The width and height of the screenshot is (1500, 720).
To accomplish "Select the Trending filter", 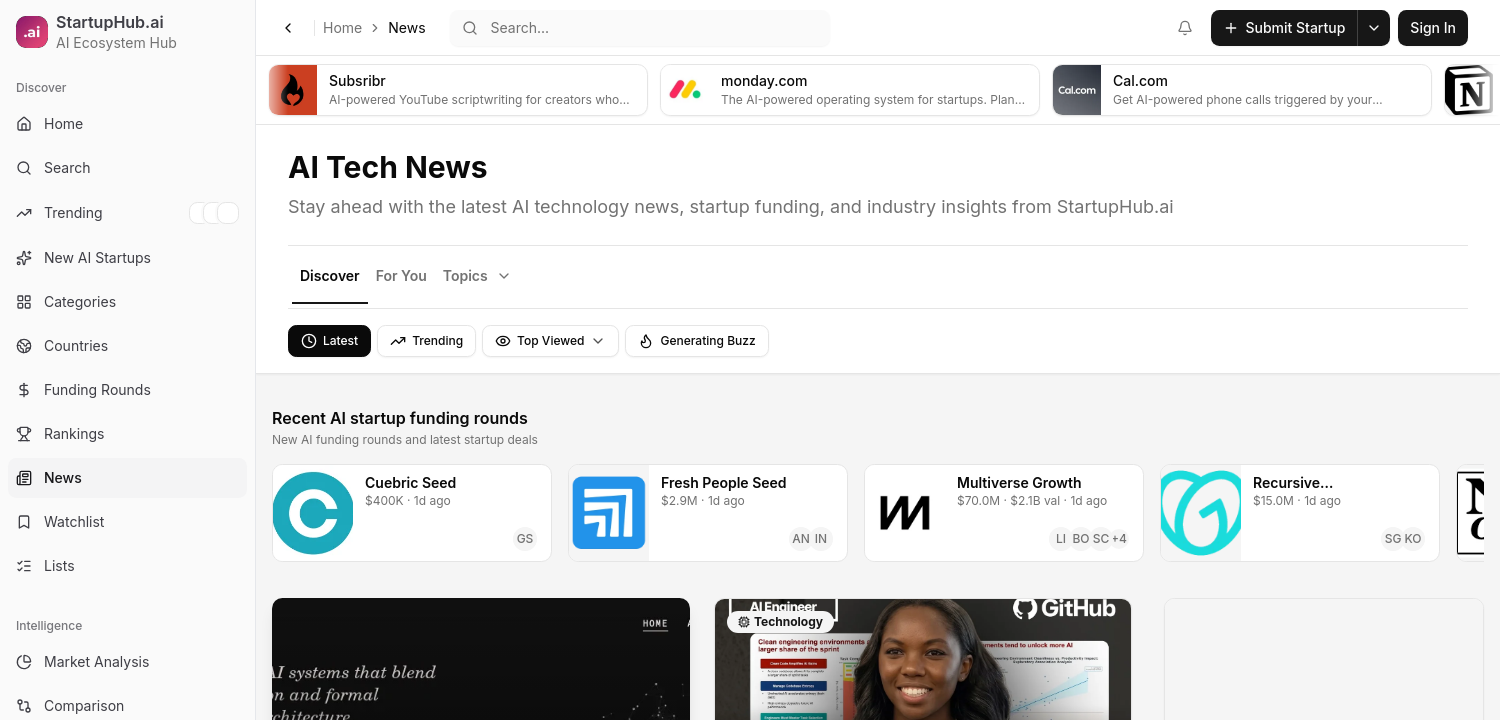I will coord(426,341).
